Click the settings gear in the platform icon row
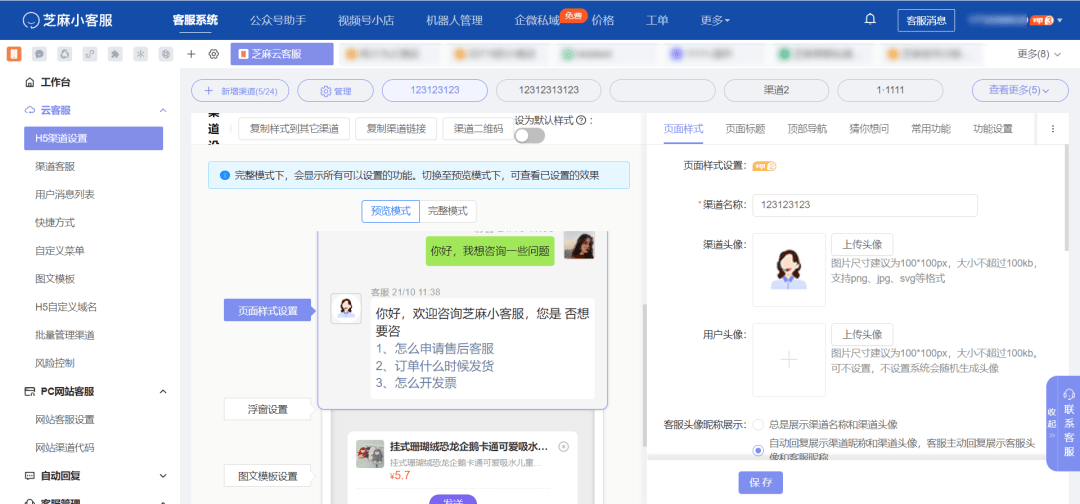Screen dimensions: 1080x504 [x=213, y=54]
